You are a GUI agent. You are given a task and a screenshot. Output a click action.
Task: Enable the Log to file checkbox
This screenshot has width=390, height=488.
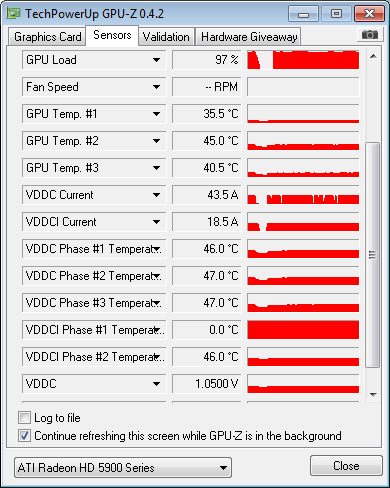tap(24, 417)
